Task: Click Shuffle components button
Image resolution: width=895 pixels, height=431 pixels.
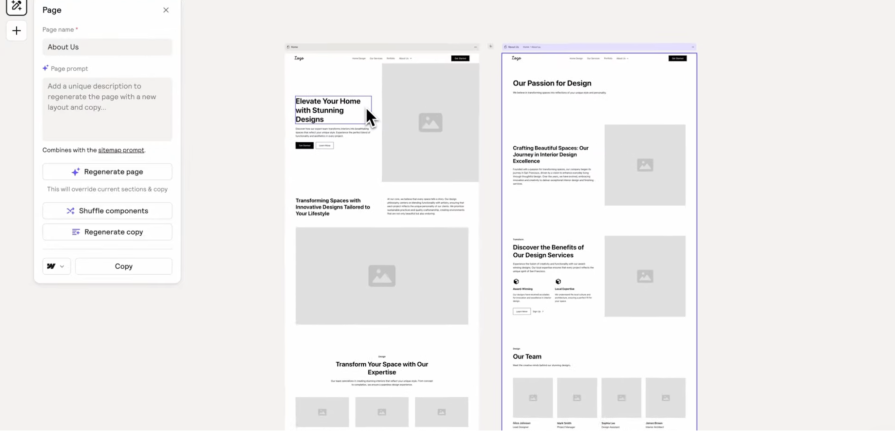Action: tap(107, 211)
